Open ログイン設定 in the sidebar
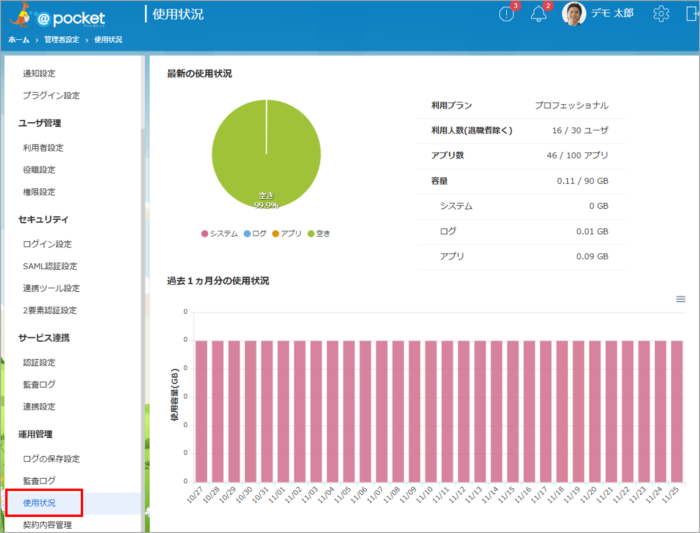Viewport: 700px width, 533px height. click(x=47, y=243)
